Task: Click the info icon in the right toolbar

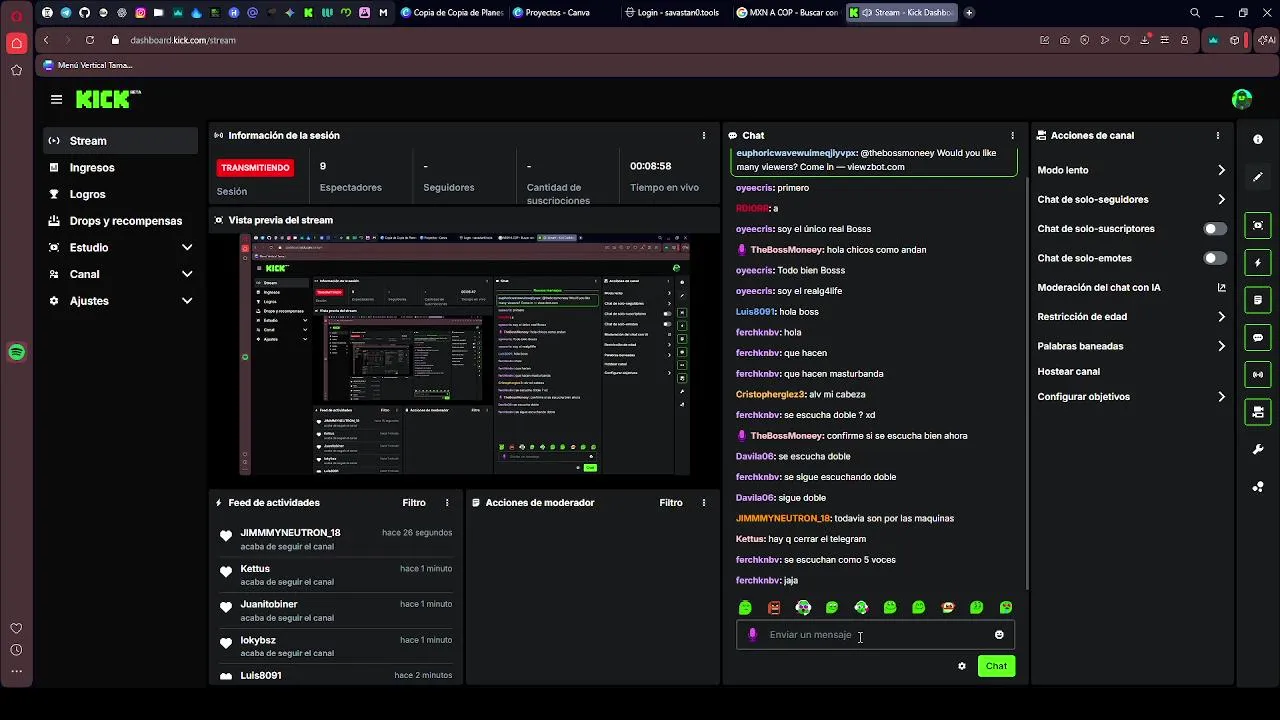Action: [x=1258, y=139]
